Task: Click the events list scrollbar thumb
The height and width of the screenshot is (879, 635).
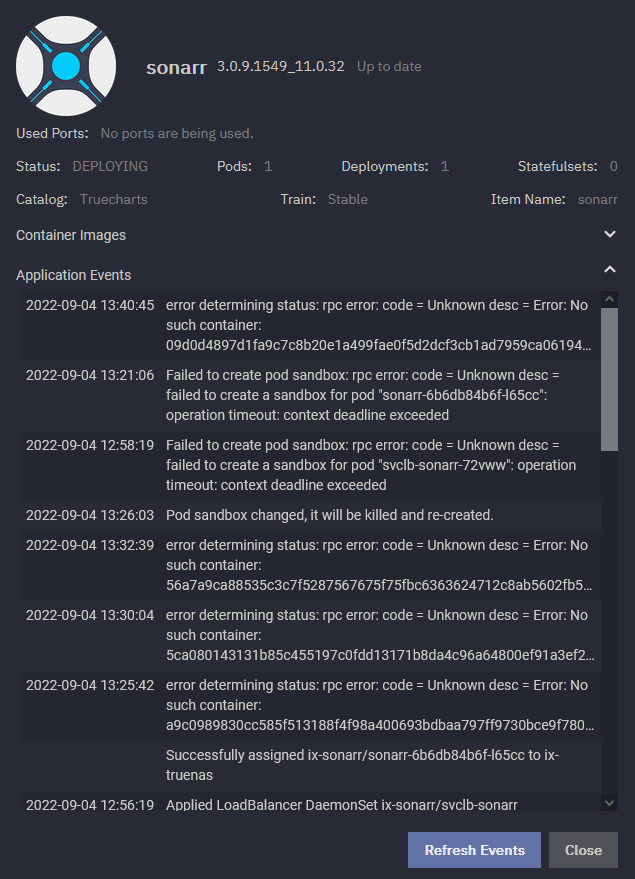Action: pos(610,380)
